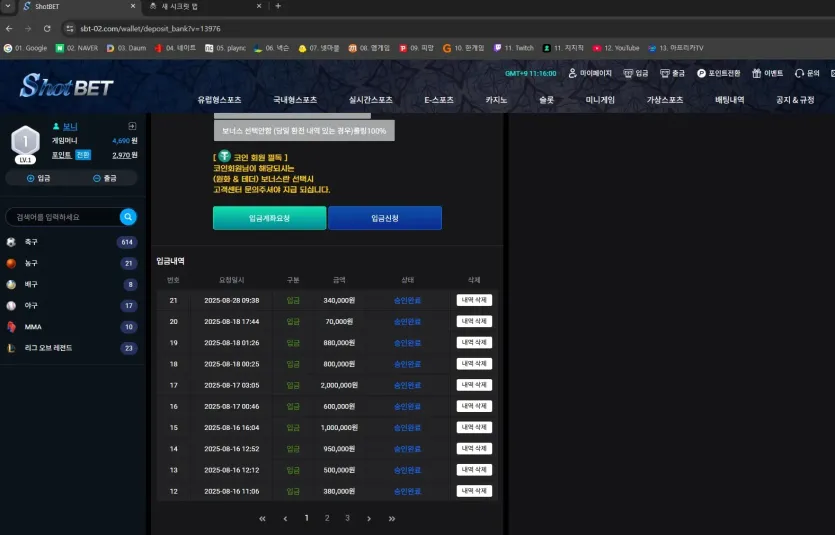The width and height of the screenshot is (835, 535).
Task: Go to page 2 of deposit history
Action: (x=327, y=518)
